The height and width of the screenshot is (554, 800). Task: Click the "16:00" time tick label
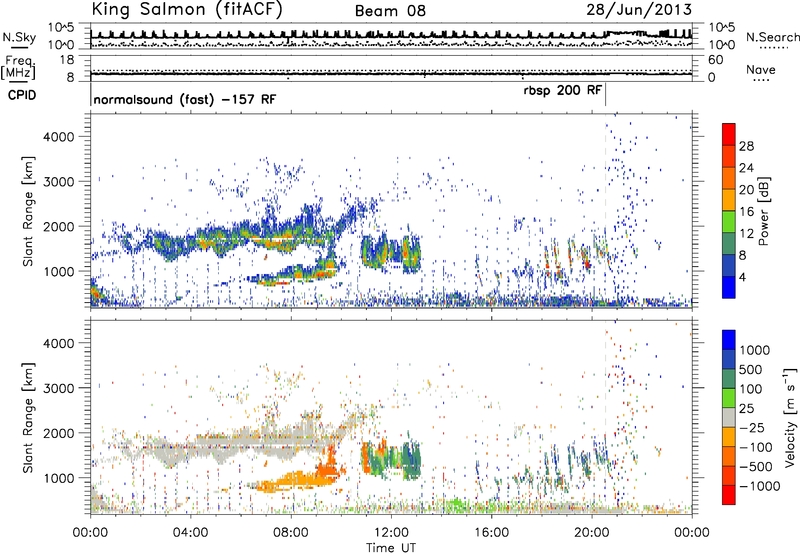pos(491,533)
